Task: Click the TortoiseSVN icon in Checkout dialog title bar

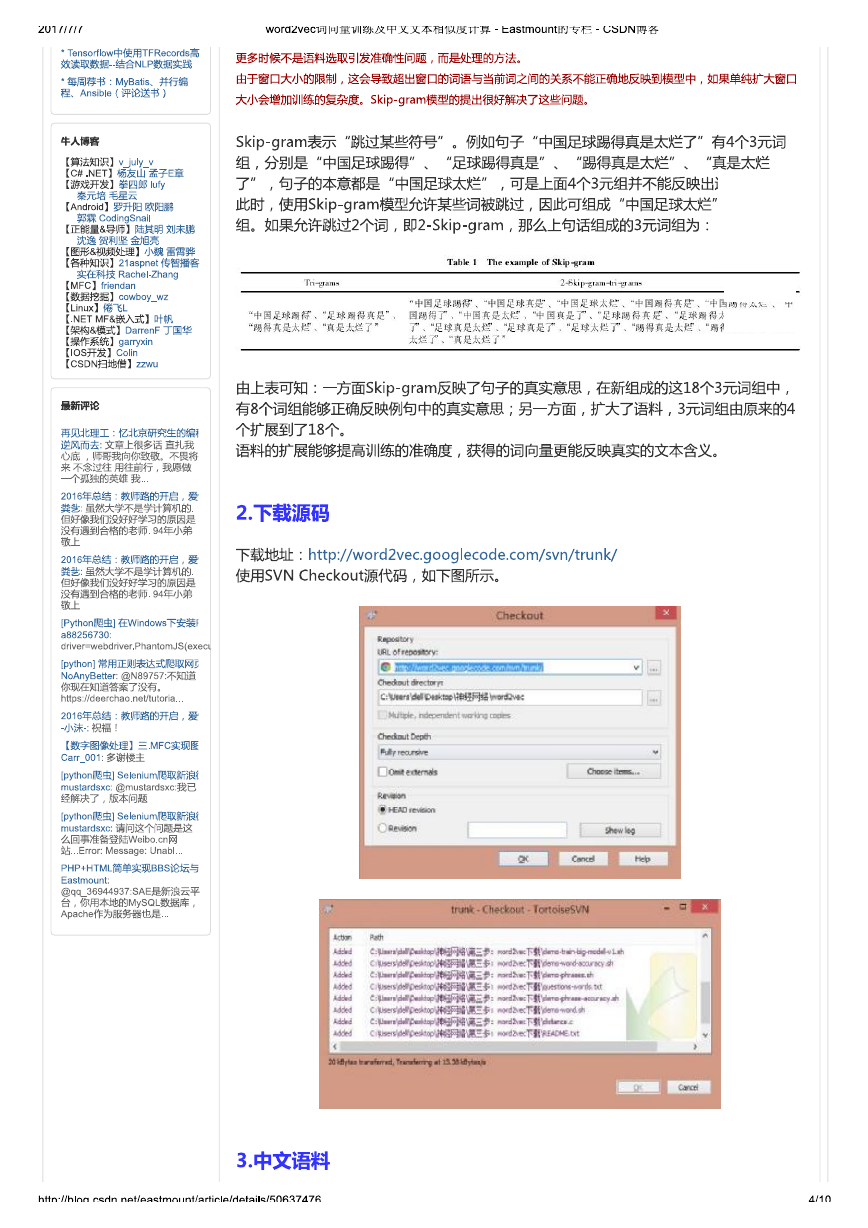Action: (371, 615)
